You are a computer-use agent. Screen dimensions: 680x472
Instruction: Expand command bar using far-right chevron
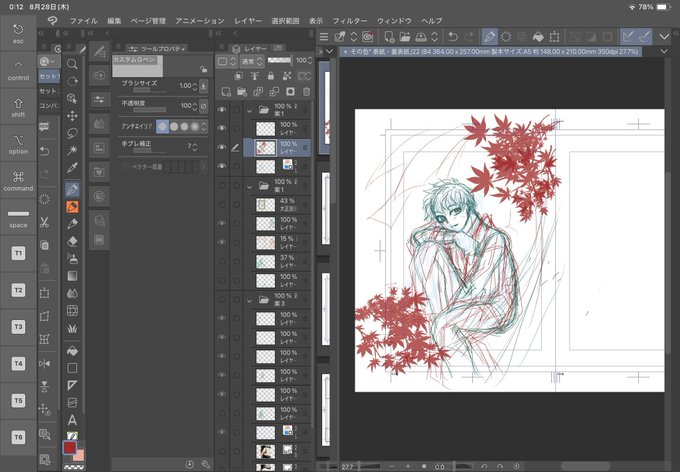point(664,37)
